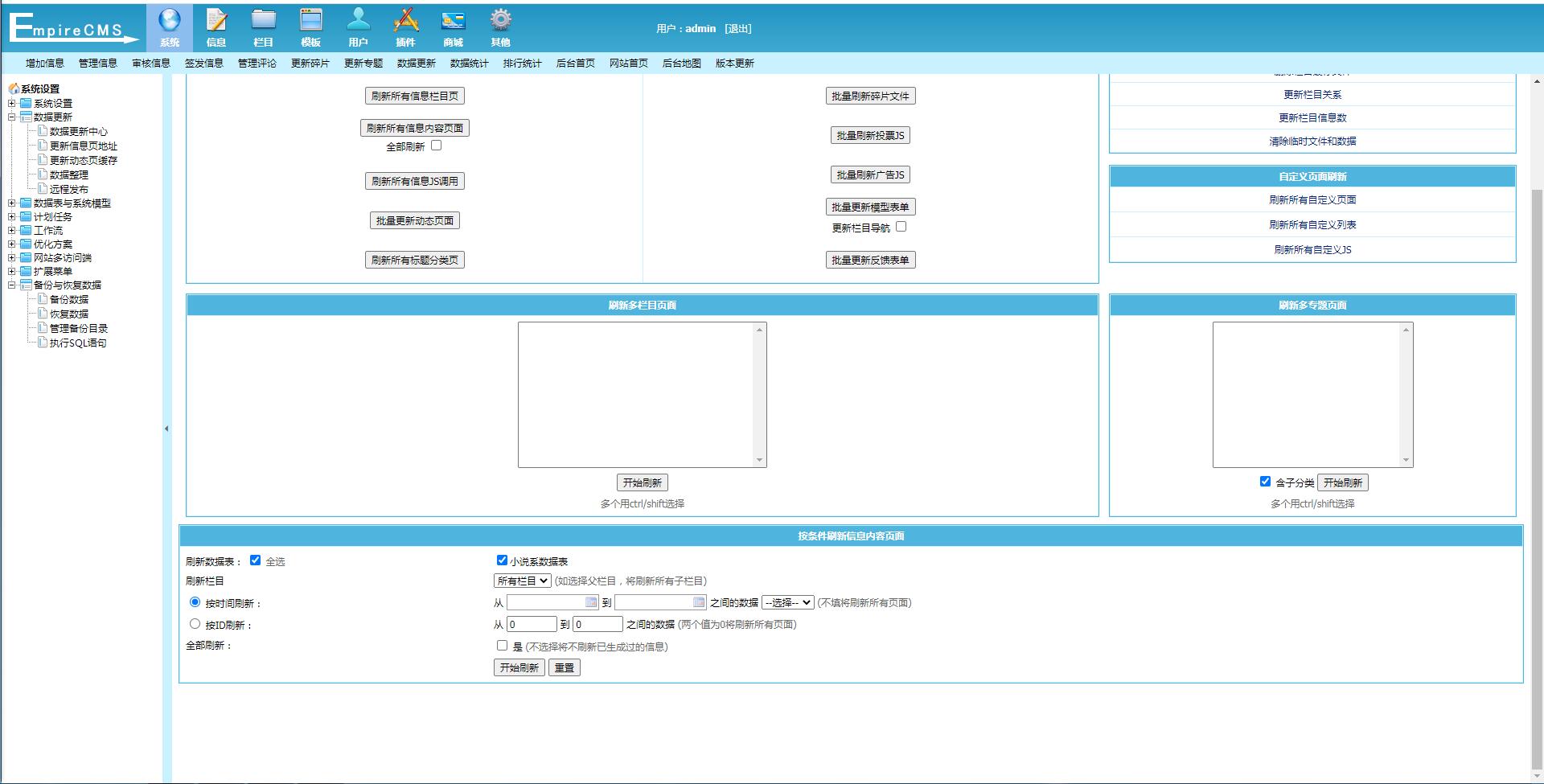Select the 模板 template icon

pyautogui.click(x=310, y=20)
